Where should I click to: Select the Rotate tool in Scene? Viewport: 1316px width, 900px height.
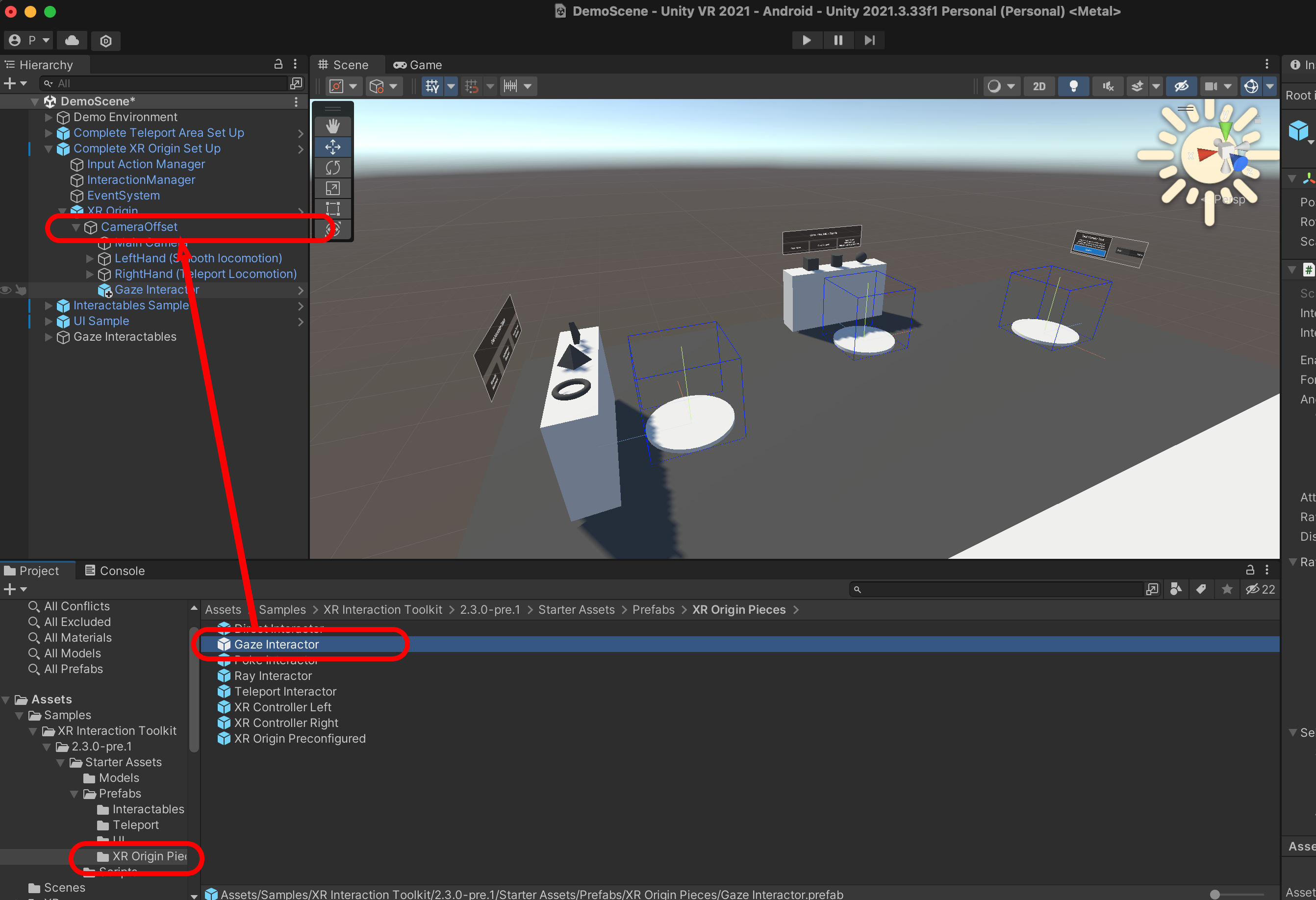[x=332, y=168]
